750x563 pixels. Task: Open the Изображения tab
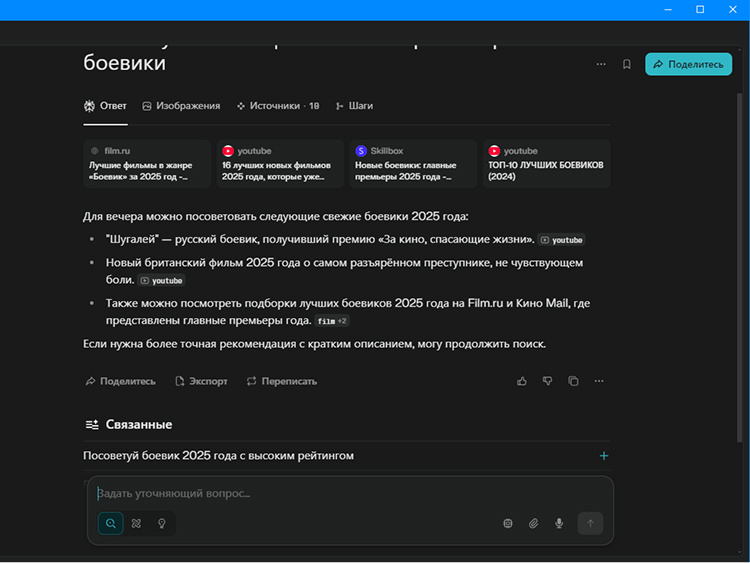pyautogui.click(x=181, y=106)
